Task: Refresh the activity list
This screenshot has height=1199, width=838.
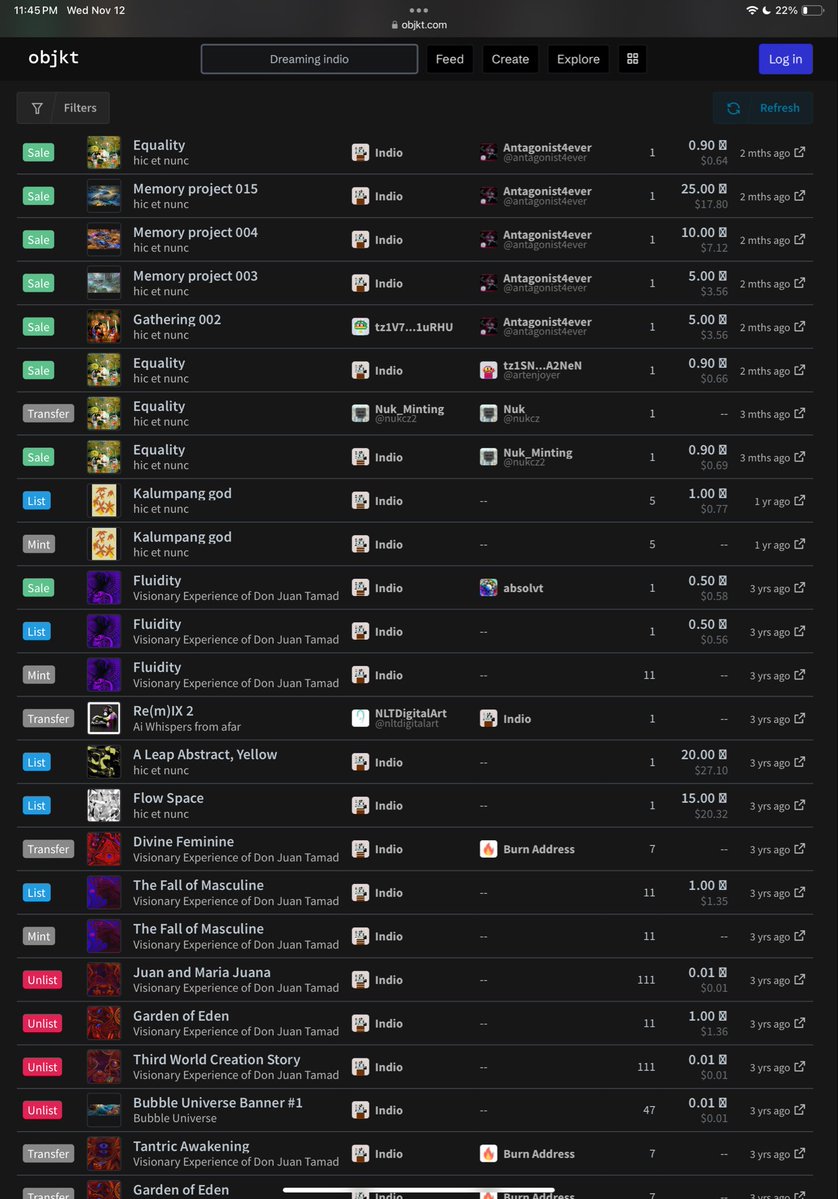Action: tap(762, 108)
